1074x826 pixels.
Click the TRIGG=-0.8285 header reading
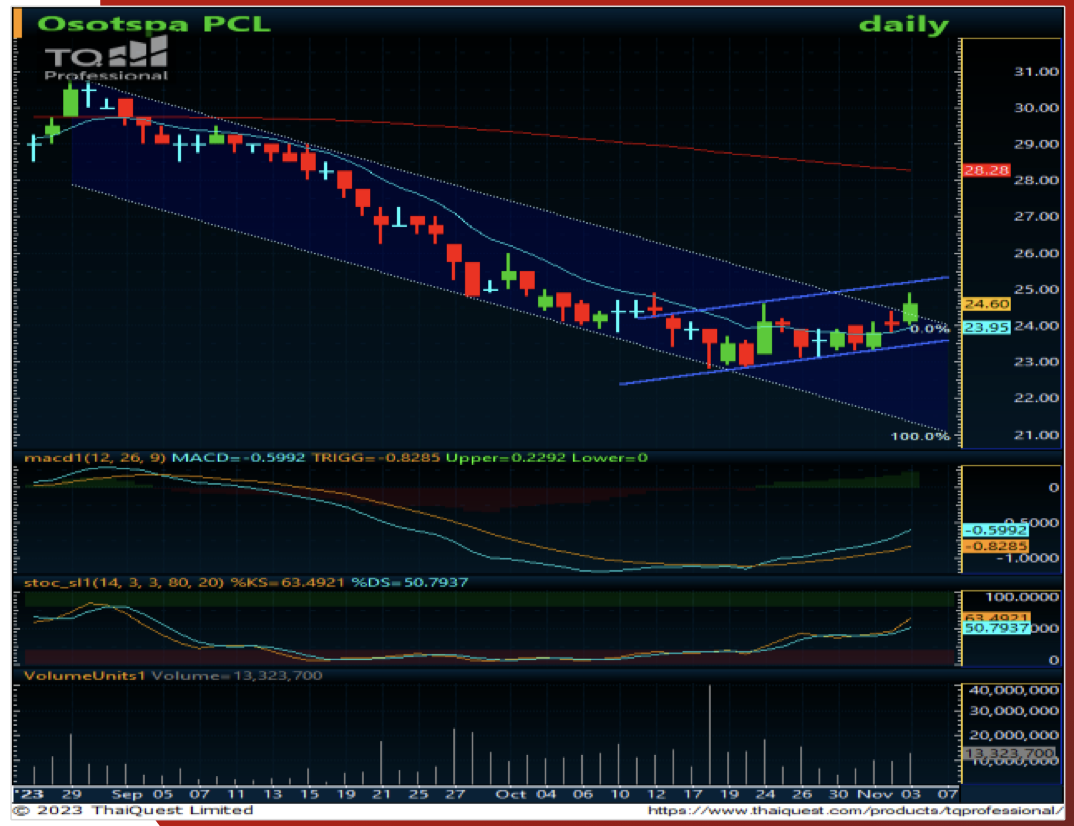pyautogui.click(x=375, y=458)
